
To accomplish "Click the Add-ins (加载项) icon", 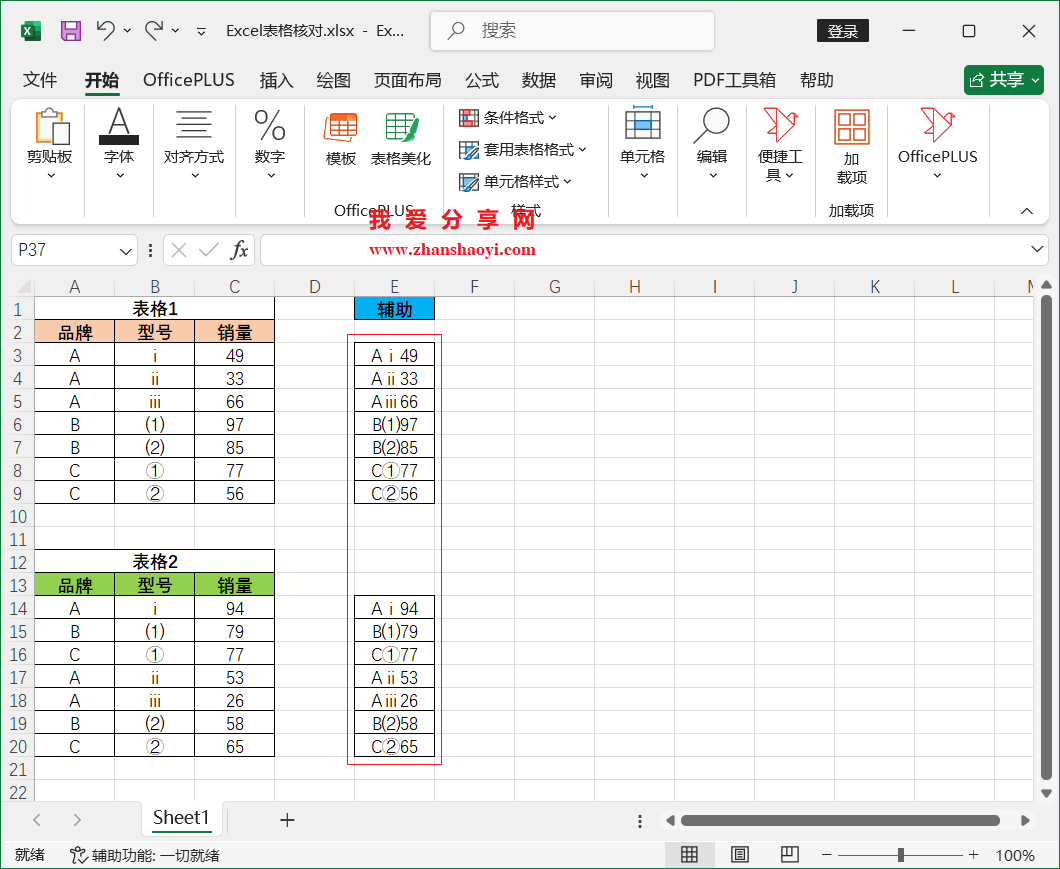I will [x=852, y=146].
